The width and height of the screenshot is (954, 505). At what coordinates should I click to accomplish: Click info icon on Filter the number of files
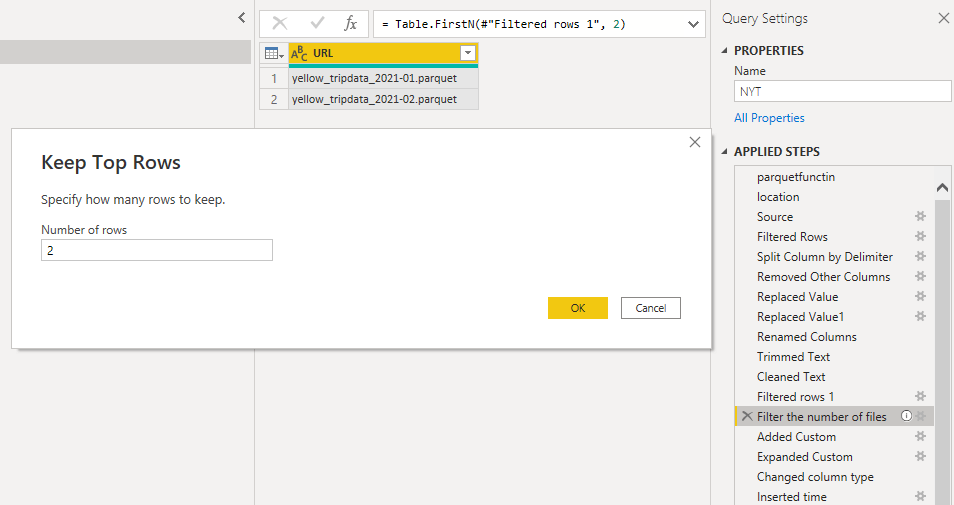[x=906, y=417]
